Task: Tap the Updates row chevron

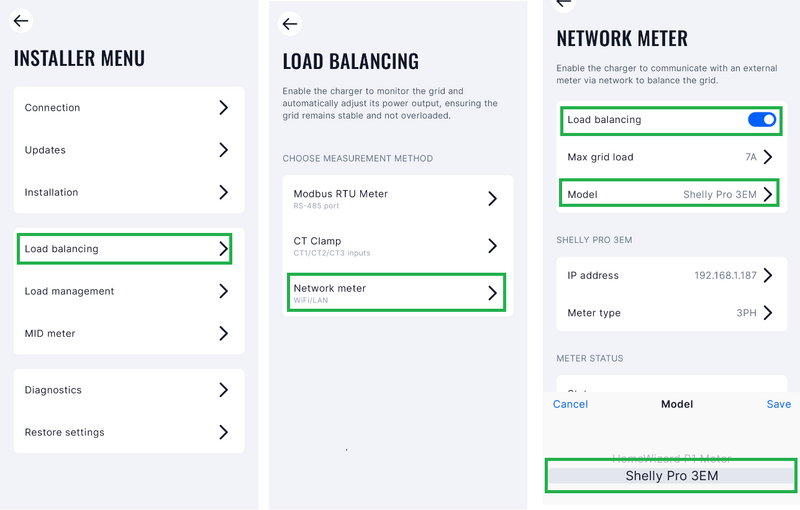Action: [x=223, y=150]
